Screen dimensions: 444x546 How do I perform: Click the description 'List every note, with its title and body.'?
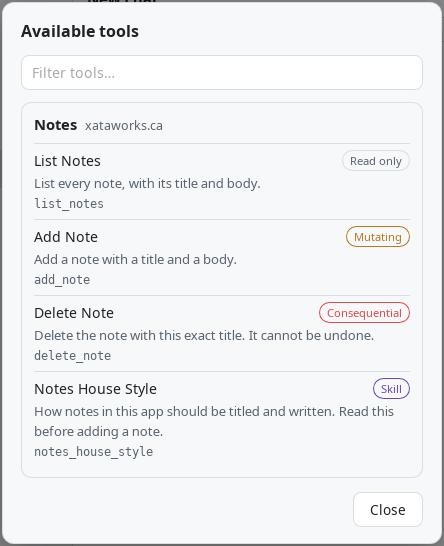[147, 184]
